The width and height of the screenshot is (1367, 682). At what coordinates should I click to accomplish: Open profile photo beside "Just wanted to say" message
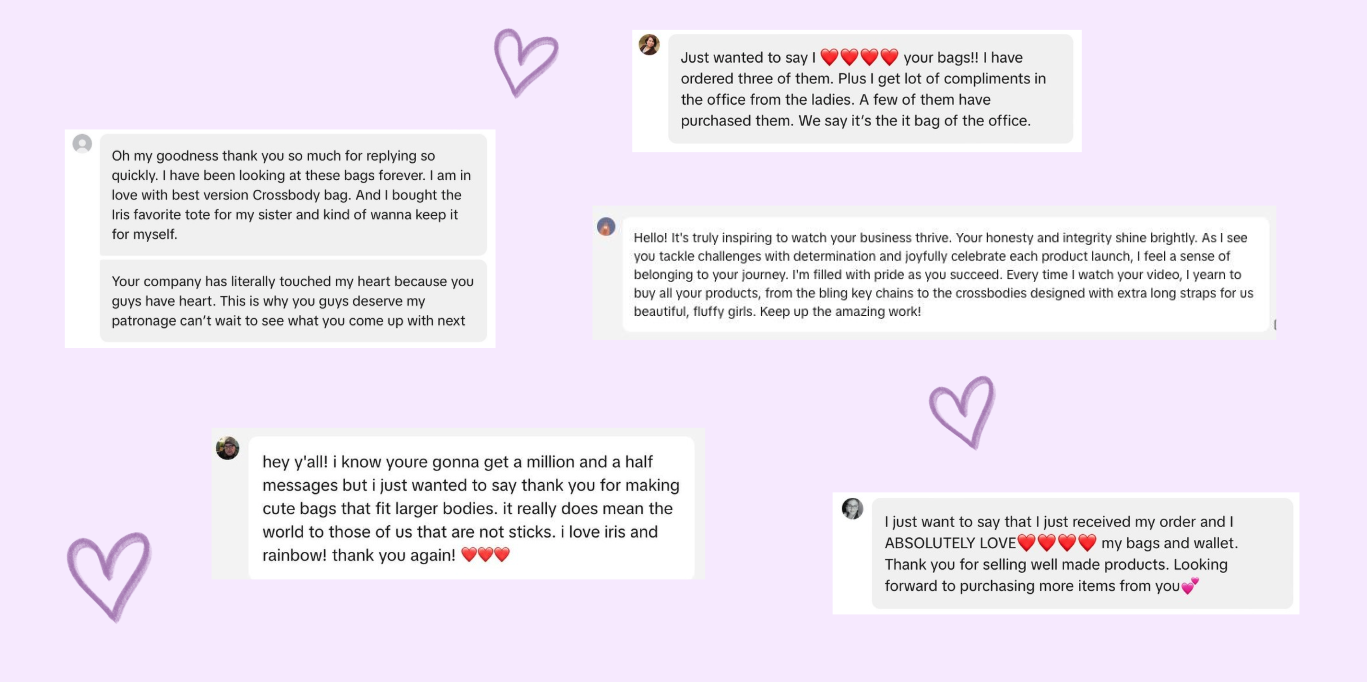[x=649, y=45]
